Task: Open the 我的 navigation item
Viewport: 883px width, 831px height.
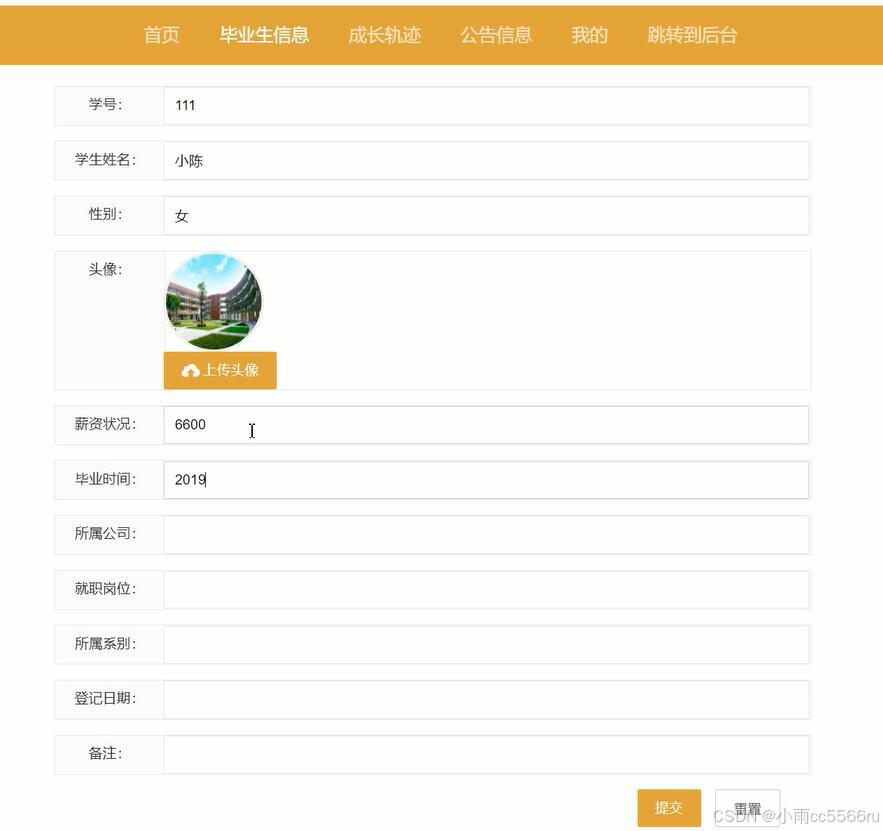Action: 589,35
